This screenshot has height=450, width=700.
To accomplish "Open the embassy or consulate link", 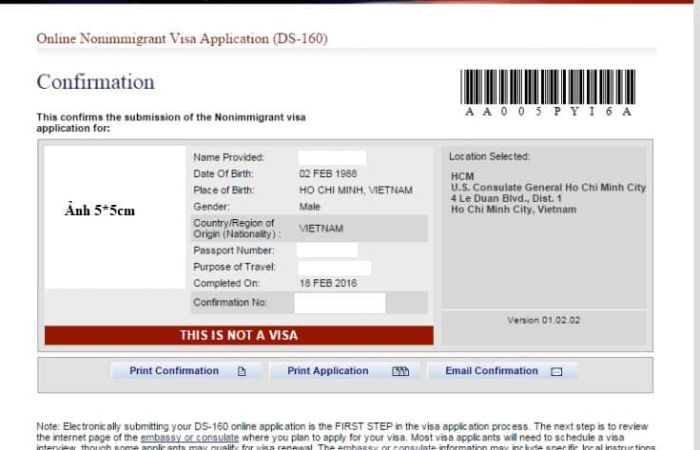I will point(189,437).
